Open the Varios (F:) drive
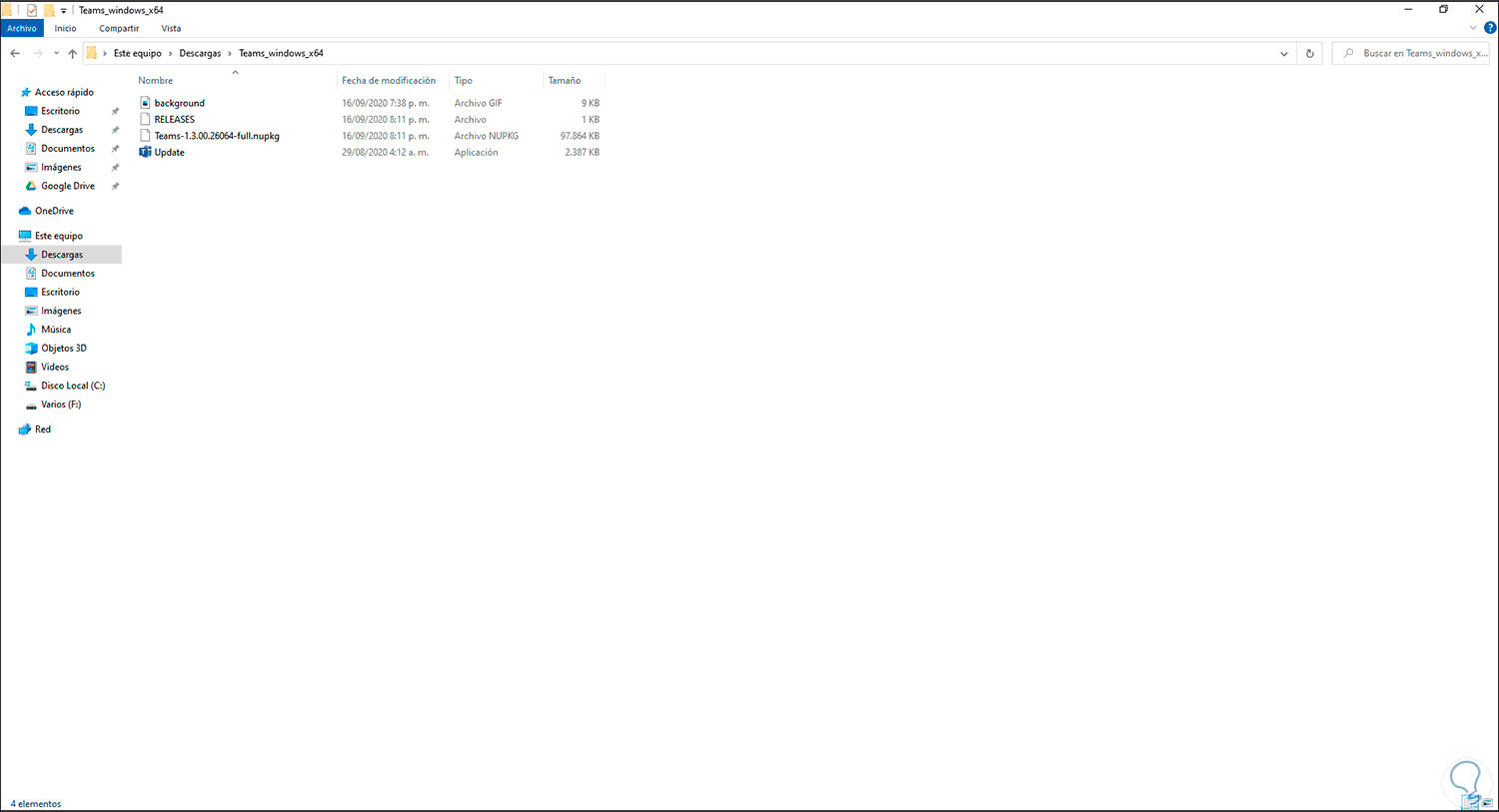 pos(61,405)
